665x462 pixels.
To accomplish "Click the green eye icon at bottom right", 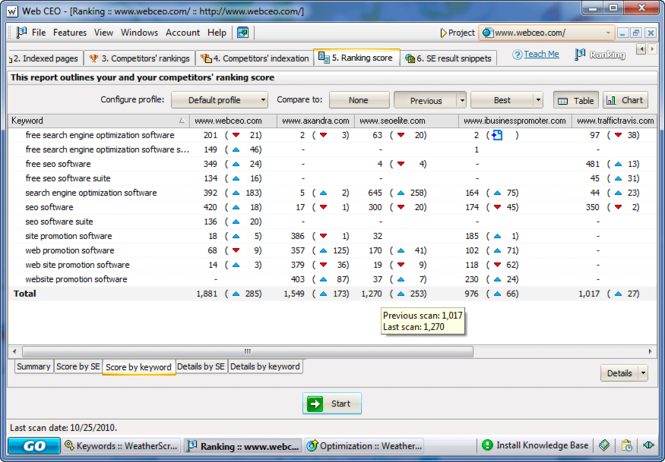I will coord(648,445).
